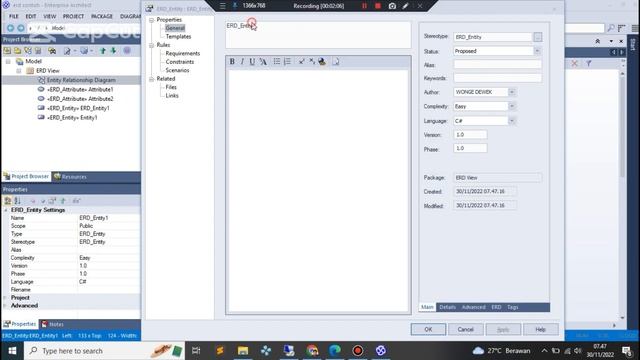Click filter funnel icon in right panel

click(589, 63)
